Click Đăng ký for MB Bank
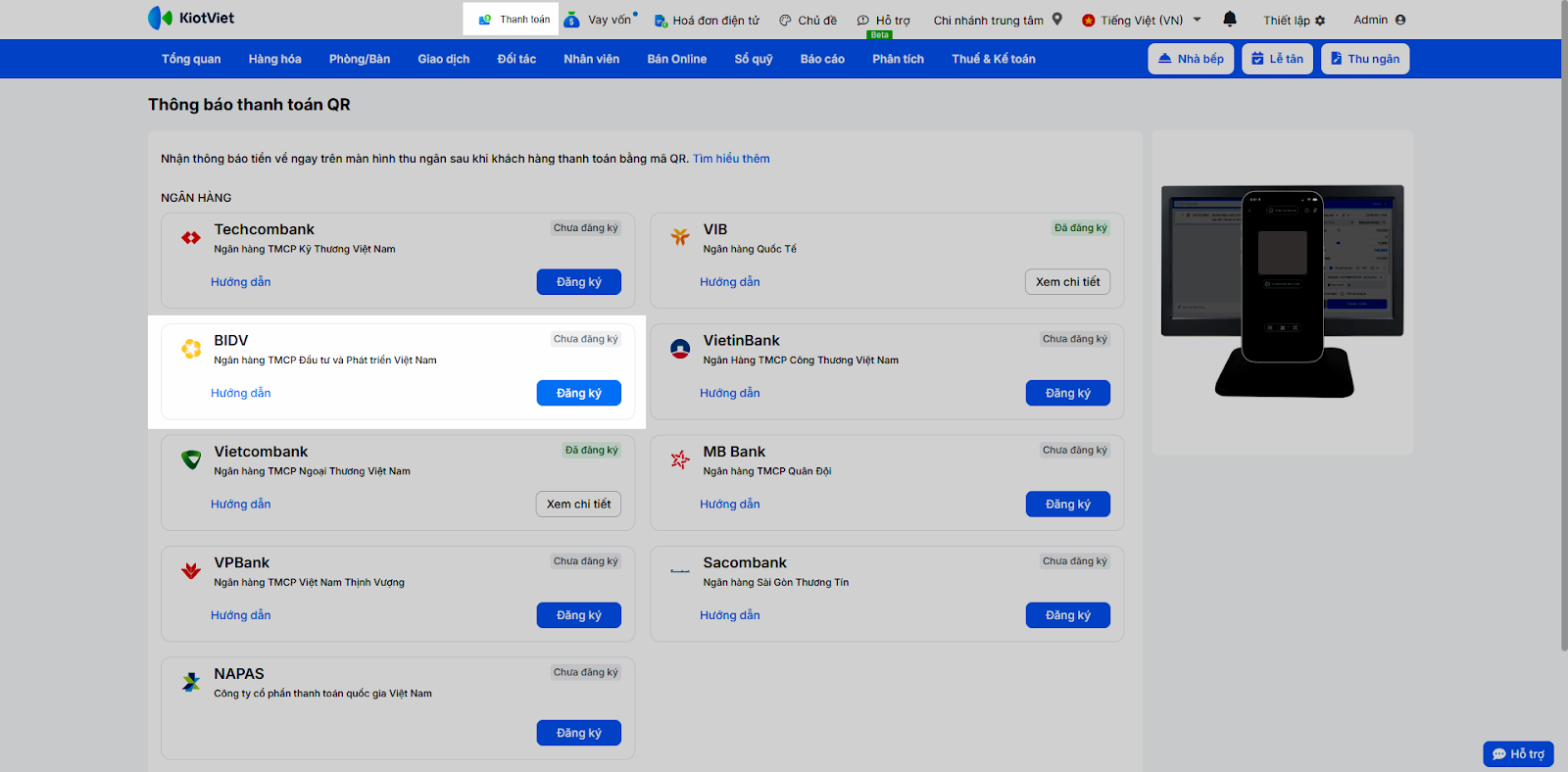Viewport: 1568px width, 772px height. [x=1068, y=505]
